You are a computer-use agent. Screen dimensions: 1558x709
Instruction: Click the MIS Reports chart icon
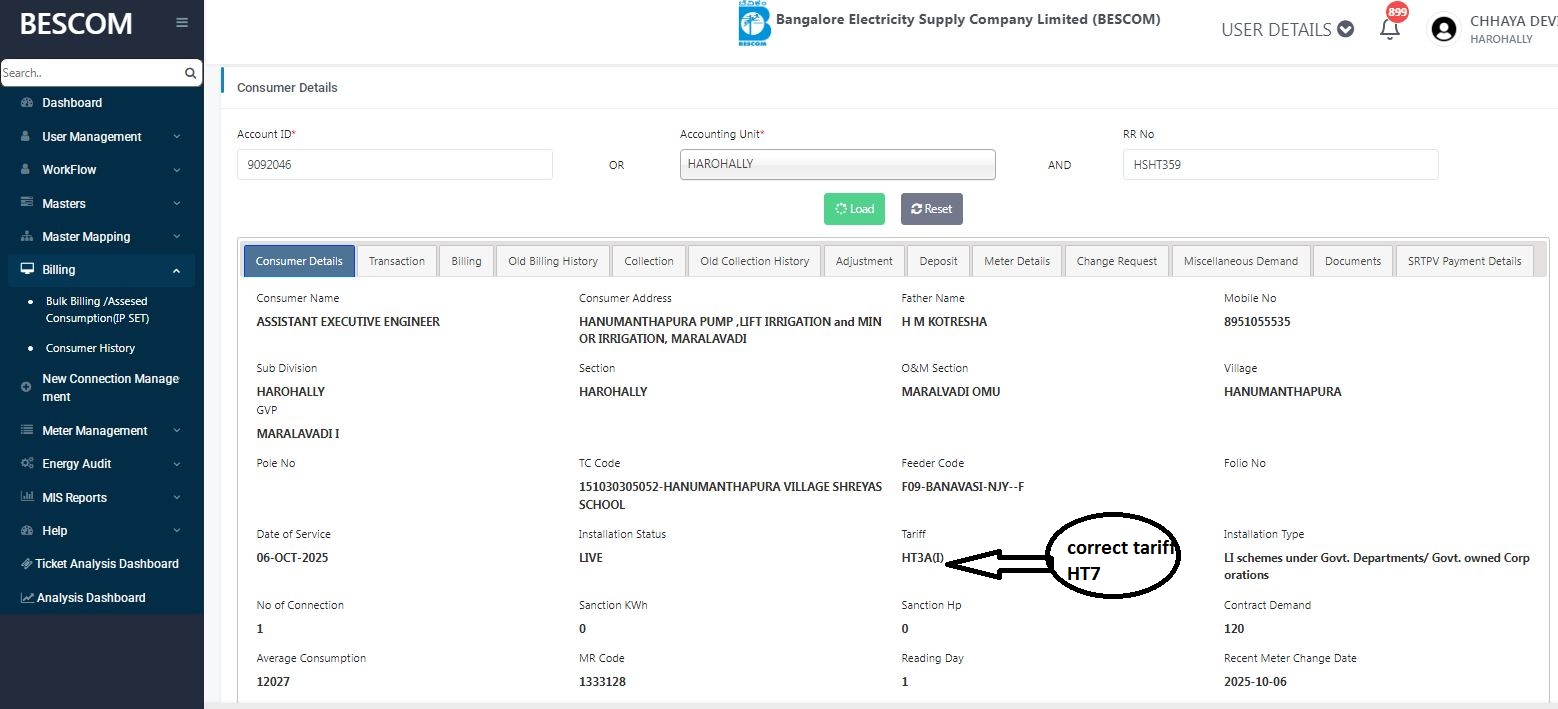[27, 497]
